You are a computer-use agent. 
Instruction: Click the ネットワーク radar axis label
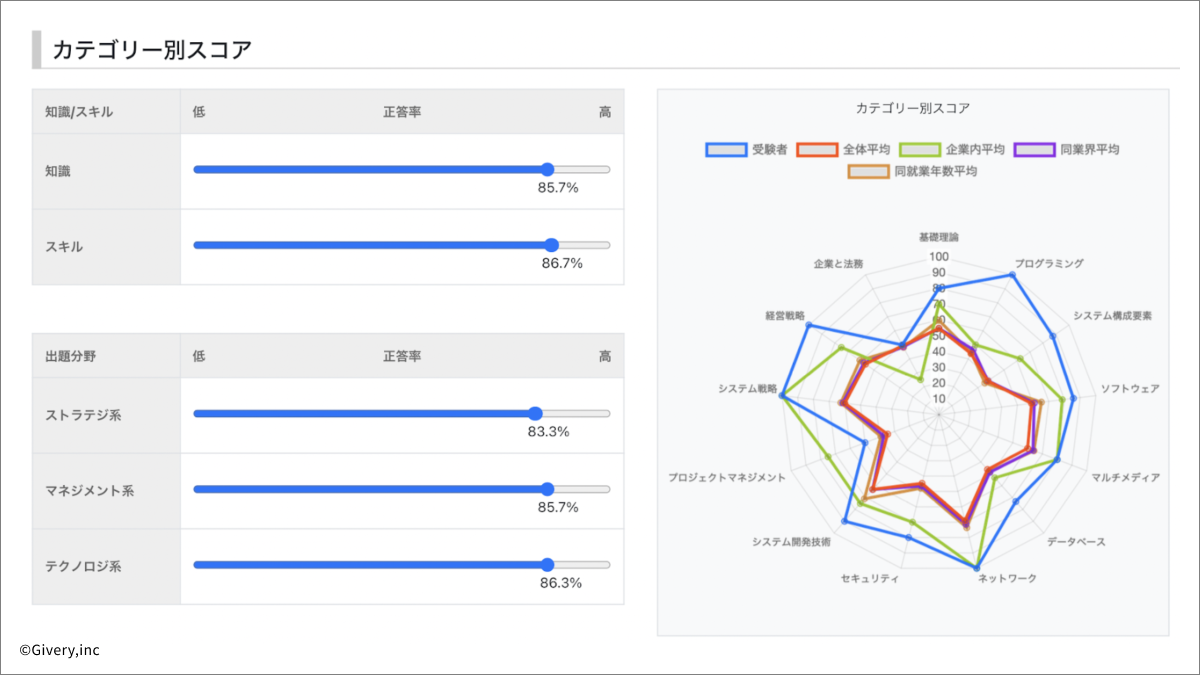coord(1007,579)
